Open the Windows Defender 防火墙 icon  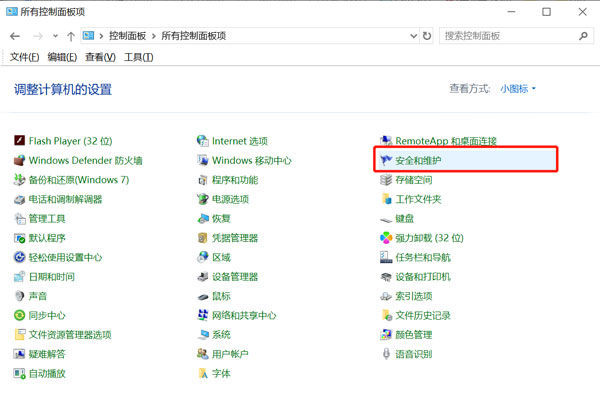[20, 160]
